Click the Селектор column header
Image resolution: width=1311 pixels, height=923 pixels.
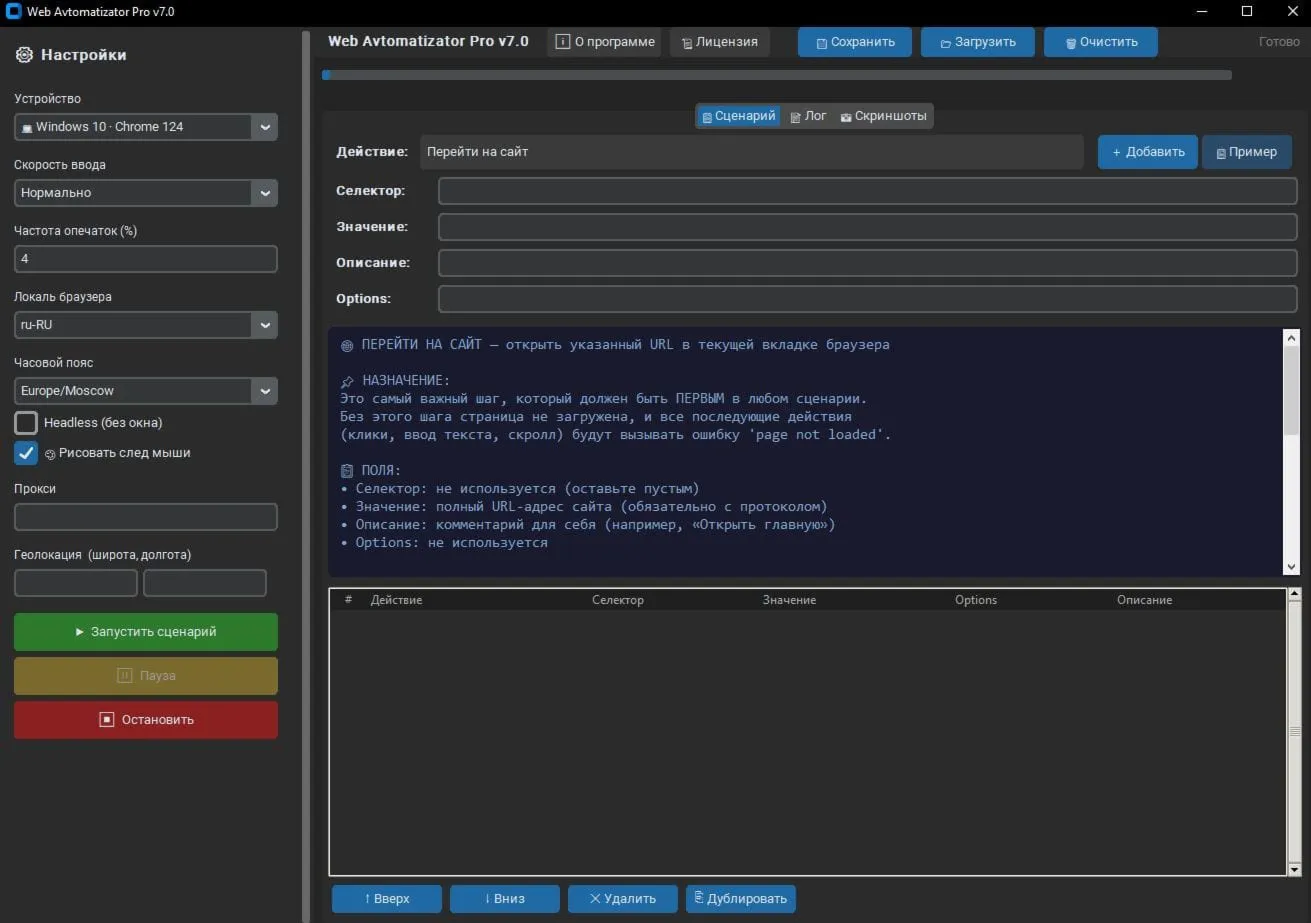pos(618,600)
